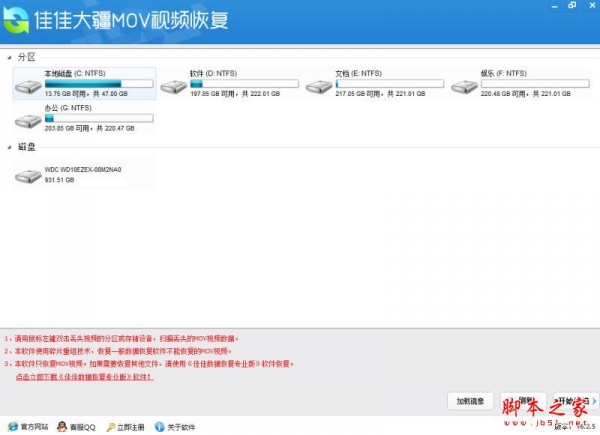Click the text 文档 (E: NTFS)

pyautogui.click(x=359, y=73)
